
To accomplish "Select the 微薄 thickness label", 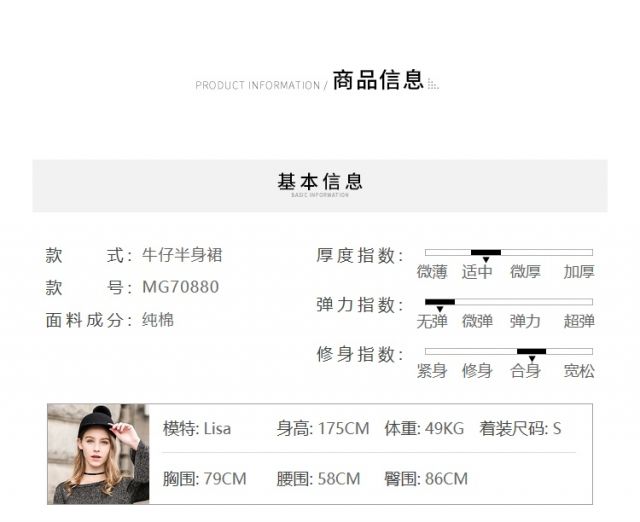I will [x=432, y=272].
